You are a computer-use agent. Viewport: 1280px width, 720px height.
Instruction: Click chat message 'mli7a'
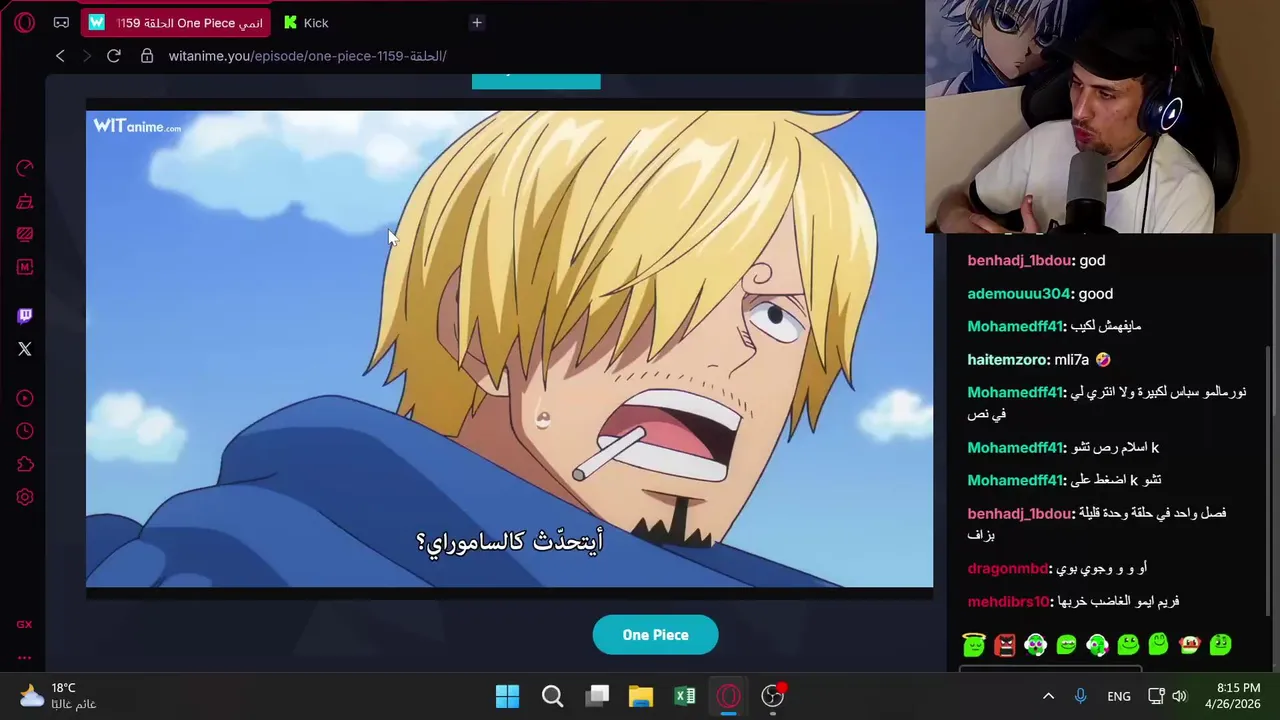[1071, 360]
